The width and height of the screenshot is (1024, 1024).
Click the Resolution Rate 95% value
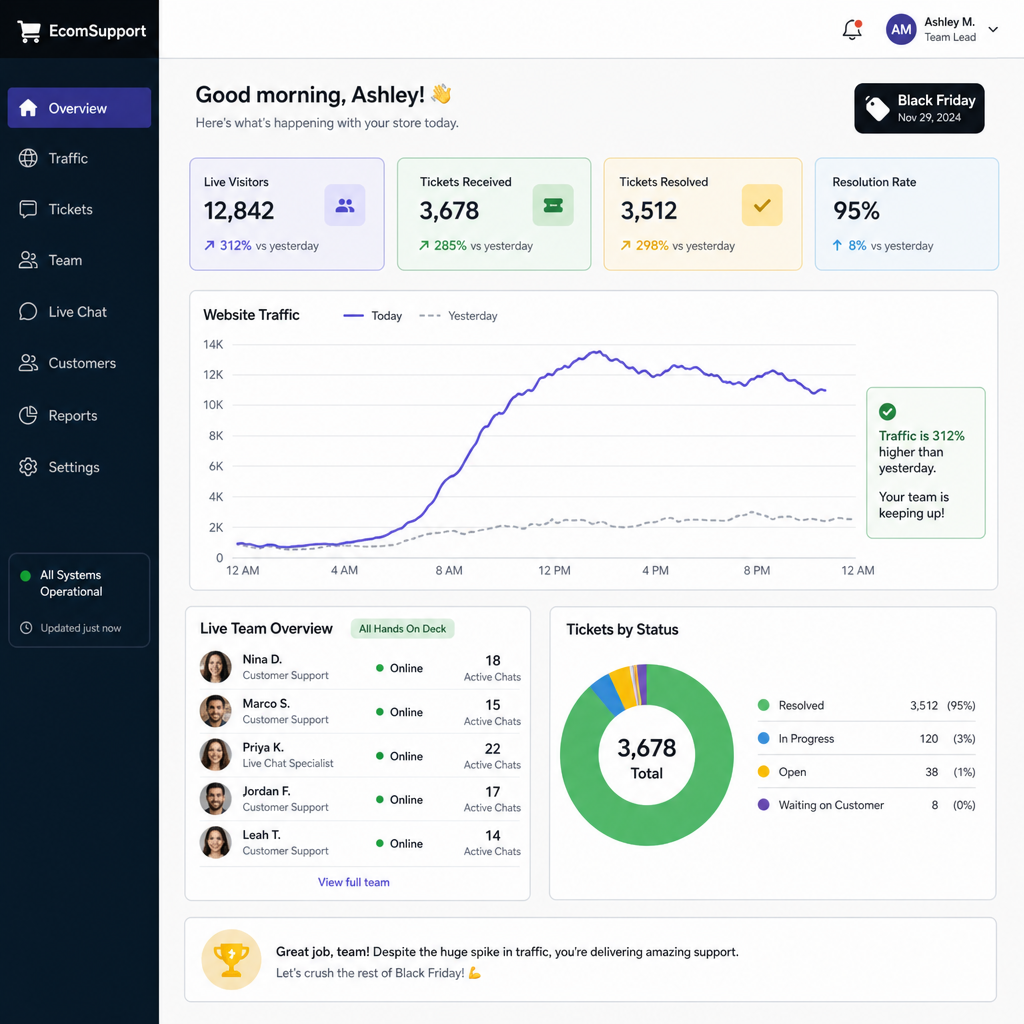pyautogui.click(x=856, y=211)
